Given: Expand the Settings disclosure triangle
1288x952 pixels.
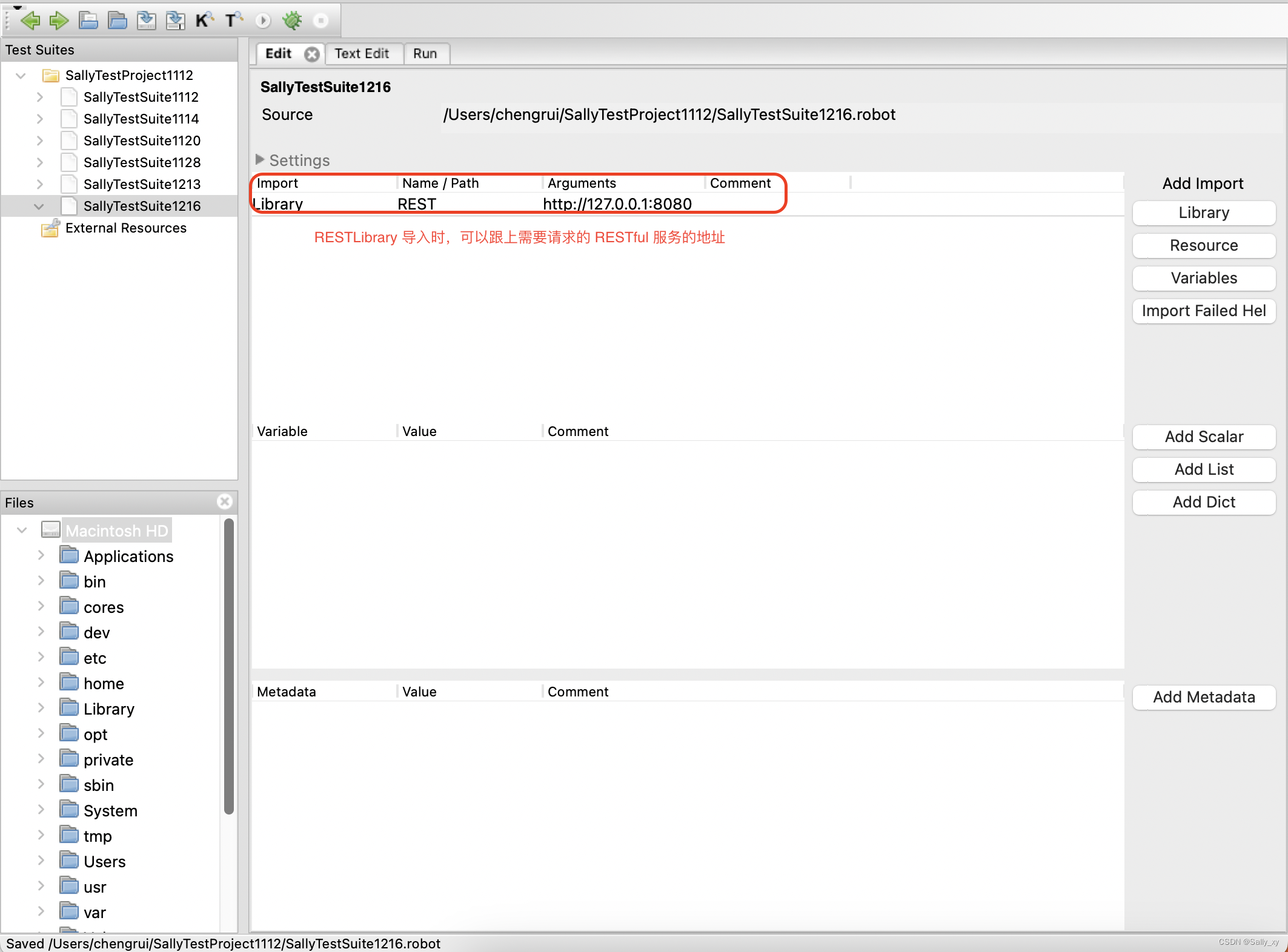Looking at the screenshot, I should pos(260,160).
